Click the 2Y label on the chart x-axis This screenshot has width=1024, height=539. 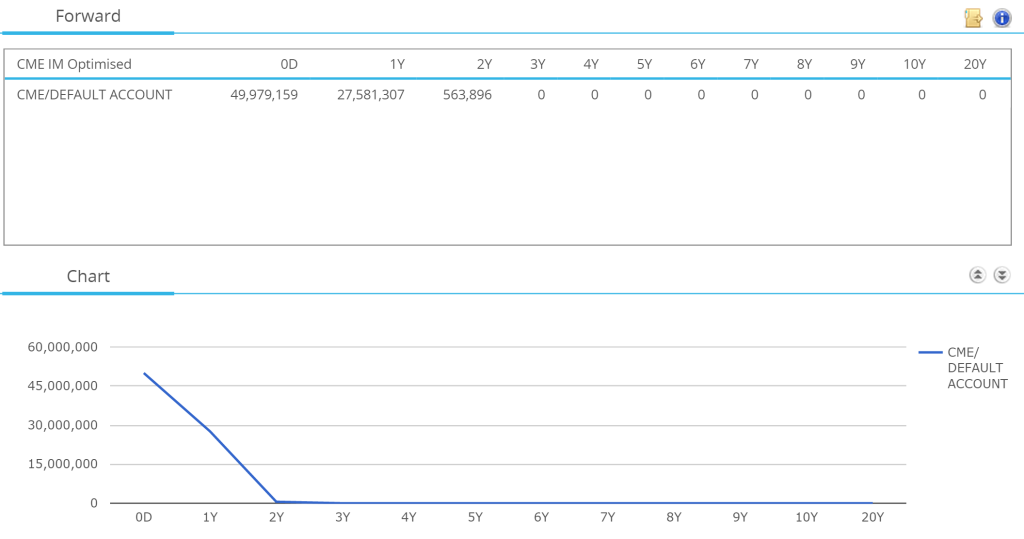[276, 517]
